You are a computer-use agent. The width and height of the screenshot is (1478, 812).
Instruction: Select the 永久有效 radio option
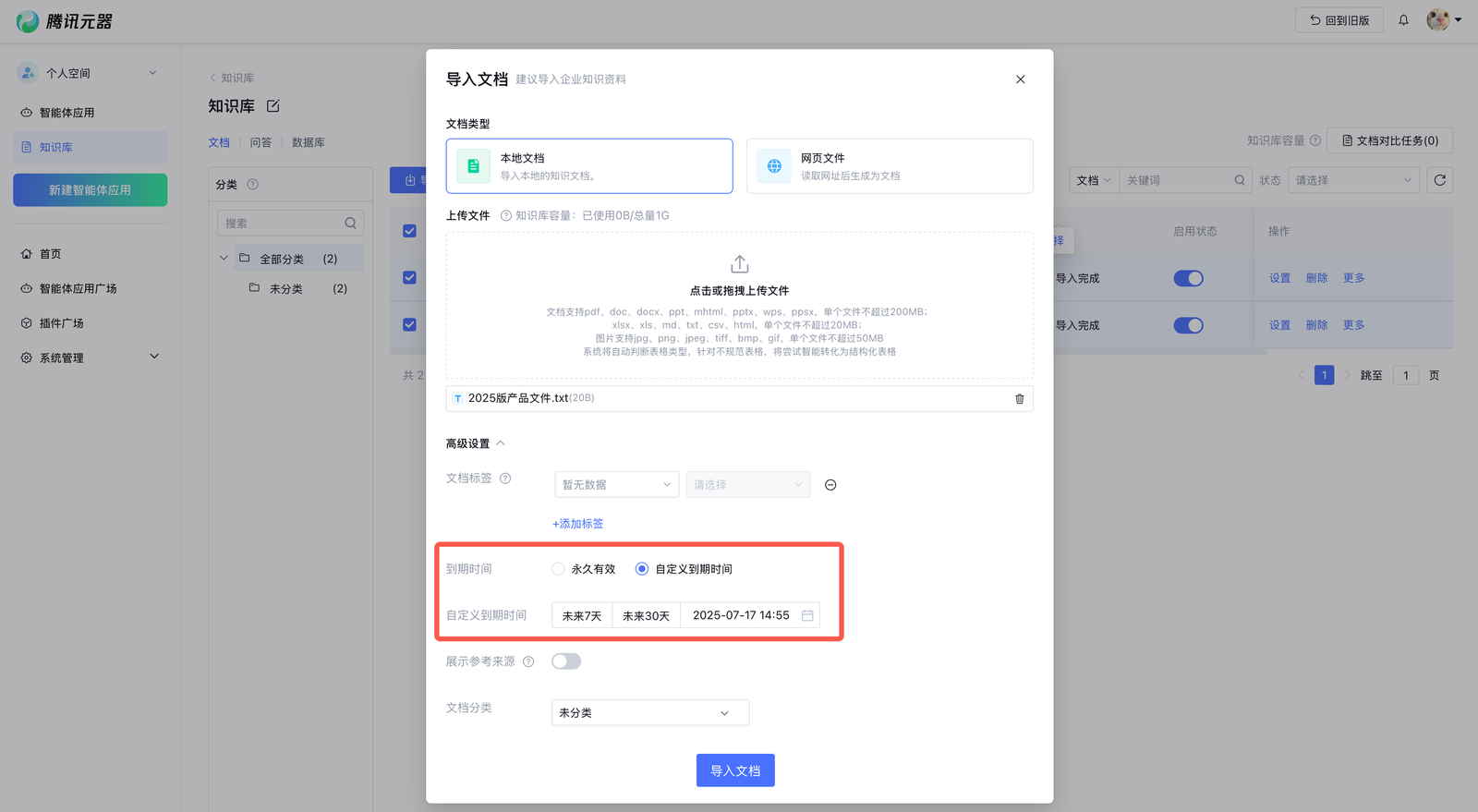(558, 569)
